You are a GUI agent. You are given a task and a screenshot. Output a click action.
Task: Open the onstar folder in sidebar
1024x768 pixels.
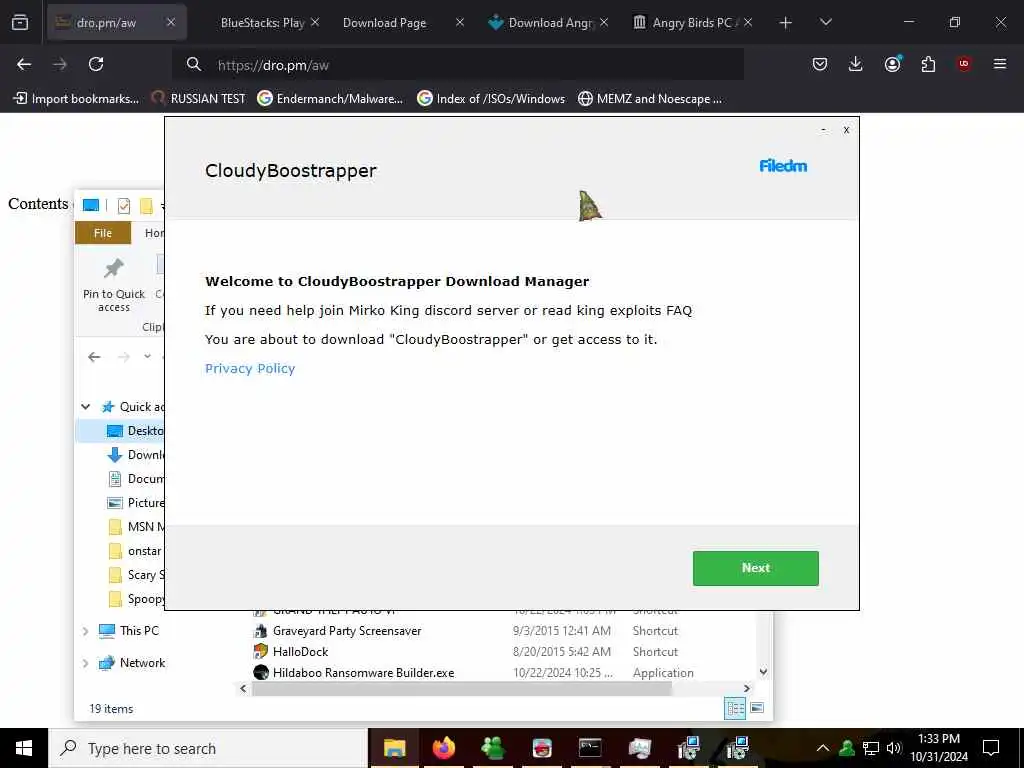(x=135, y=551)
